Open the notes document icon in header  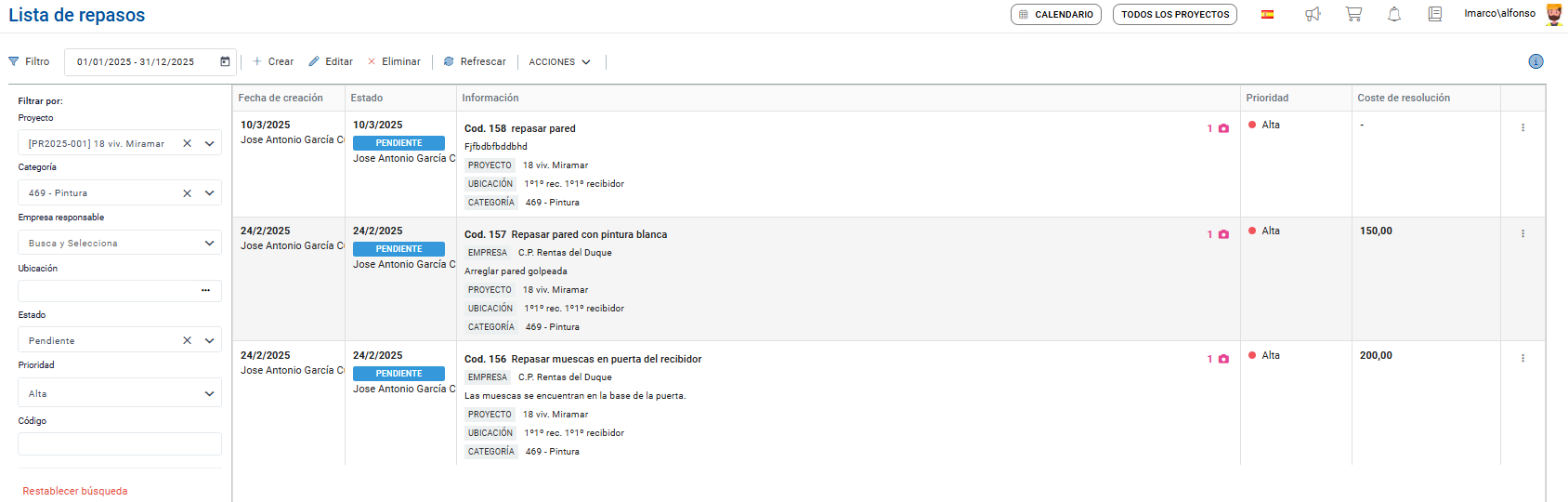[1435, 14]
